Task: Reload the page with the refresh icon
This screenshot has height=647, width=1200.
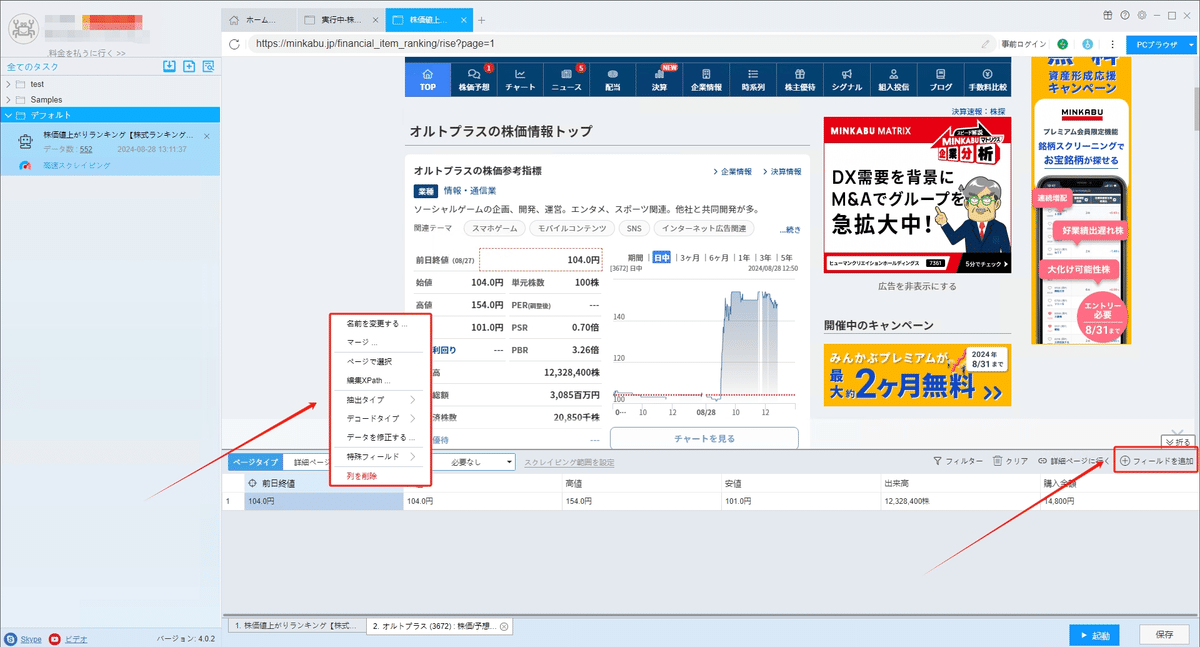Action: [x=234, y=44]
